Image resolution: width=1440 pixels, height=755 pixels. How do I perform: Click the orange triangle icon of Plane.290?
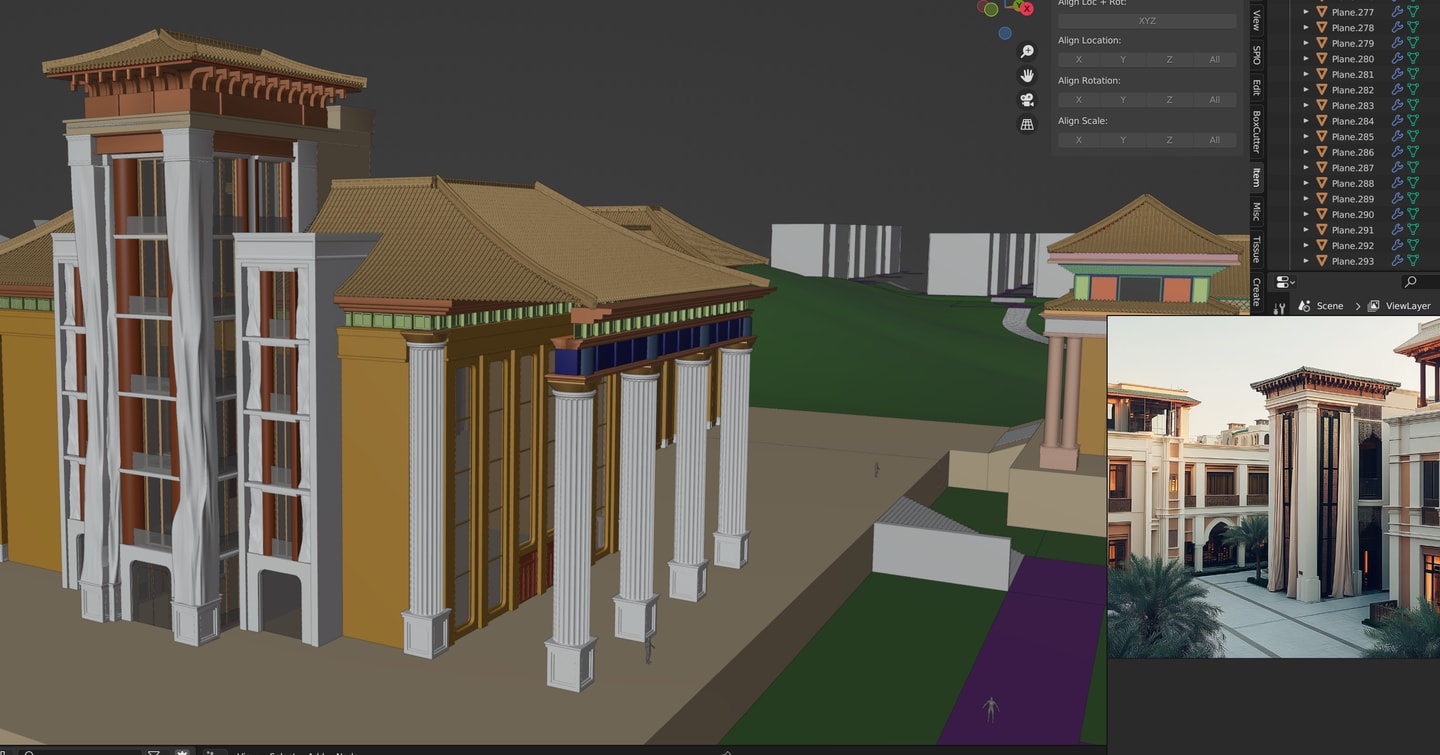pos(1321,214)
